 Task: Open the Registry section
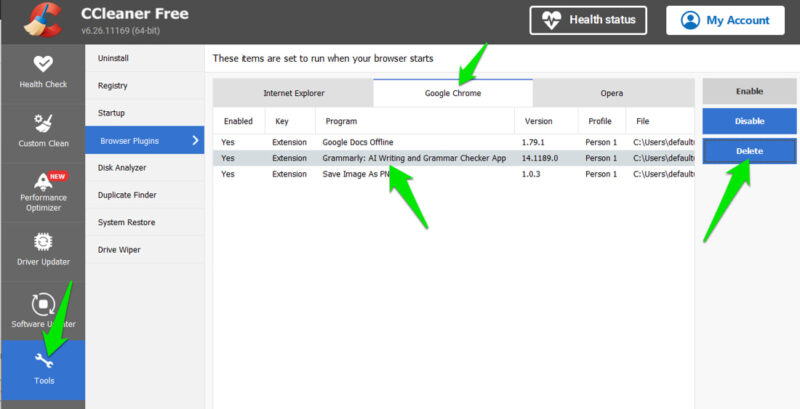pyautogui.click(x=145, y=86)
